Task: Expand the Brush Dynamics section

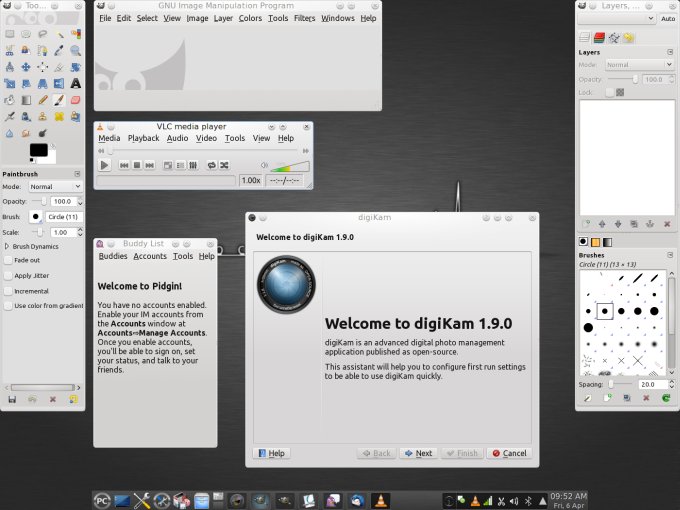Action: click(8, 245)
